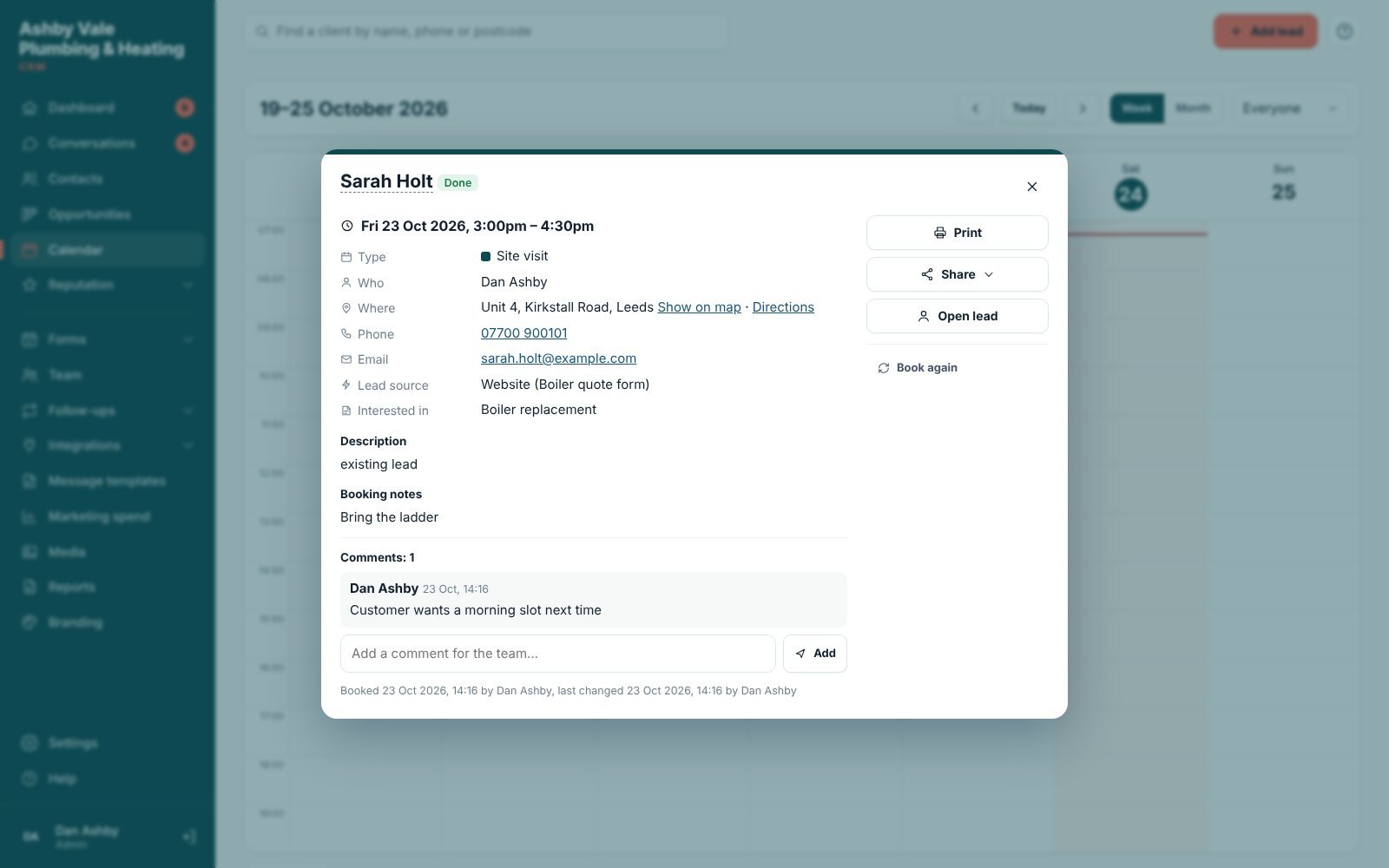1389x868 pixels.
Task: Click the envelope icon beside Email
Action: click(346, 359)
